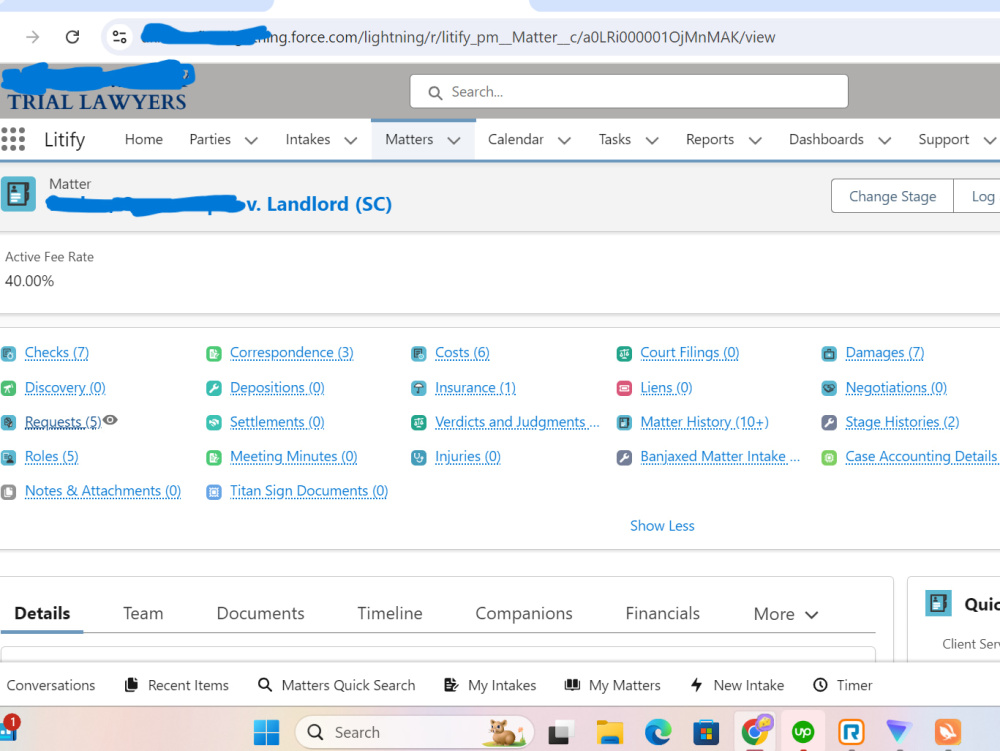Click the Discovery related list icon

[x=8, y=388]
